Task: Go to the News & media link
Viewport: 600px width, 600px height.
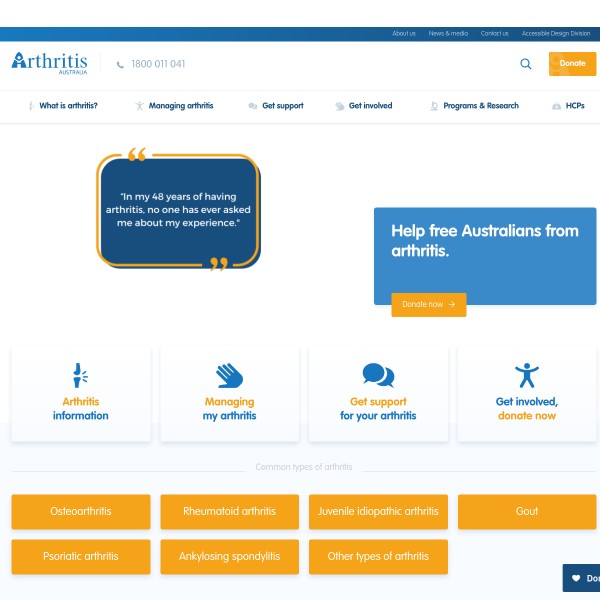Action: click(x=448, y=33)
